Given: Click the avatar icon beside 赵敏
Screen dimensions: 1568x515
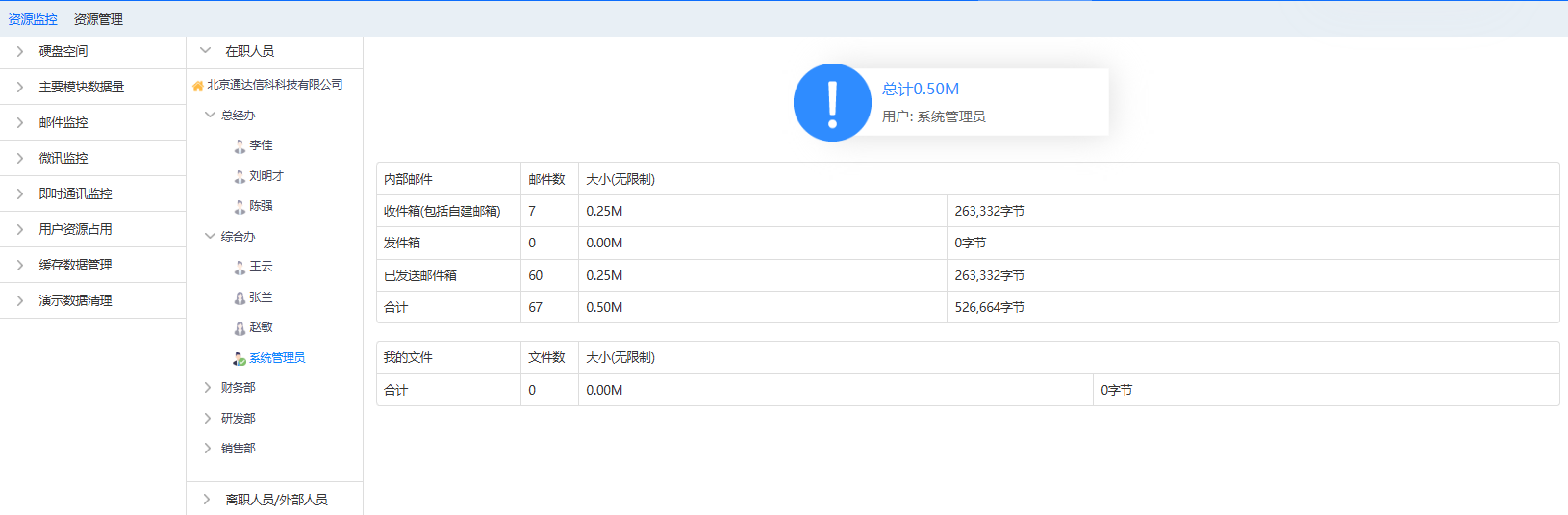Looking at the screenshot, I should click(240, 328).
